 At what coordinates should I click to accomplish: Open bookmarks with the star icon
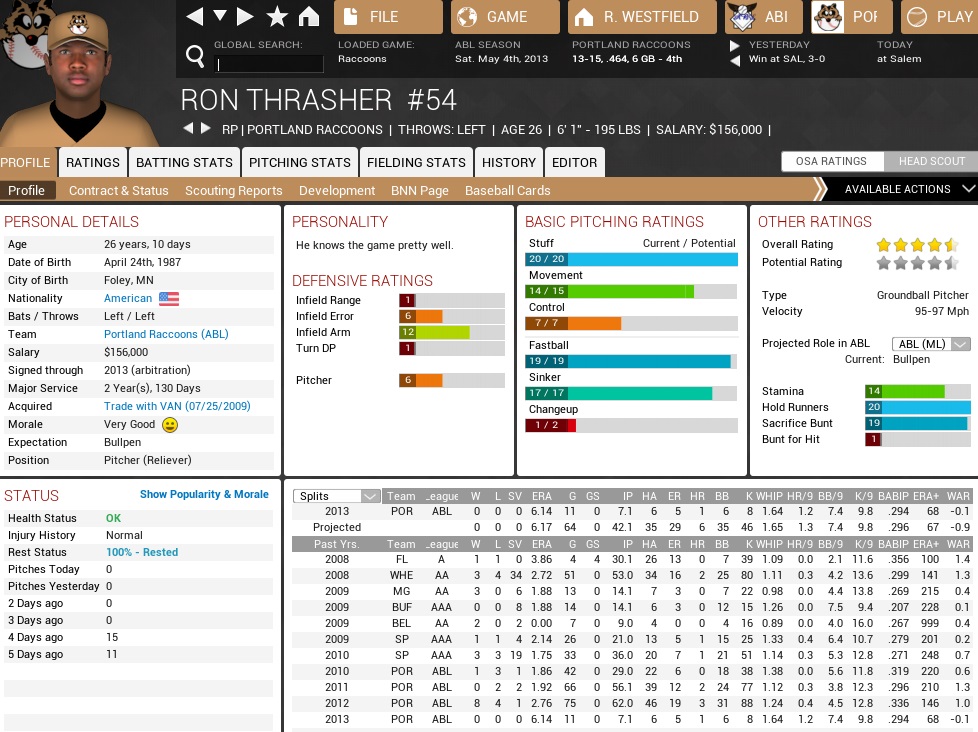(277, 17)
